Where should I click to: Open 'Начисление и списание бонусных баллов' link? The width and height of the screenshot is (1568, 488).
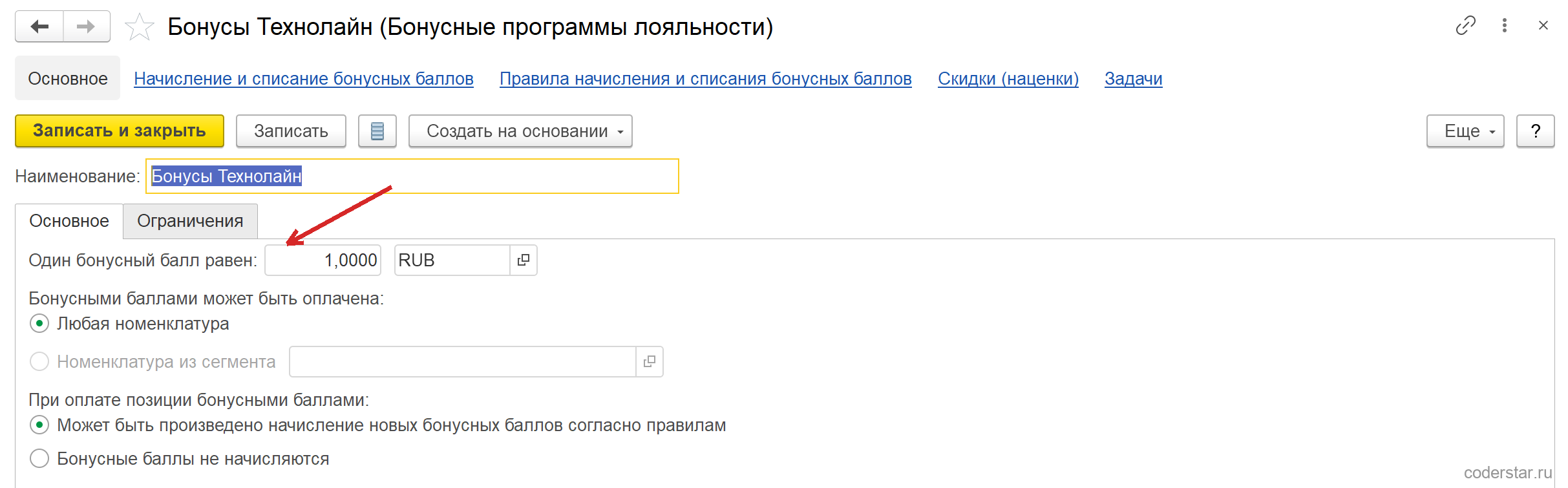(x=304, y=79)
